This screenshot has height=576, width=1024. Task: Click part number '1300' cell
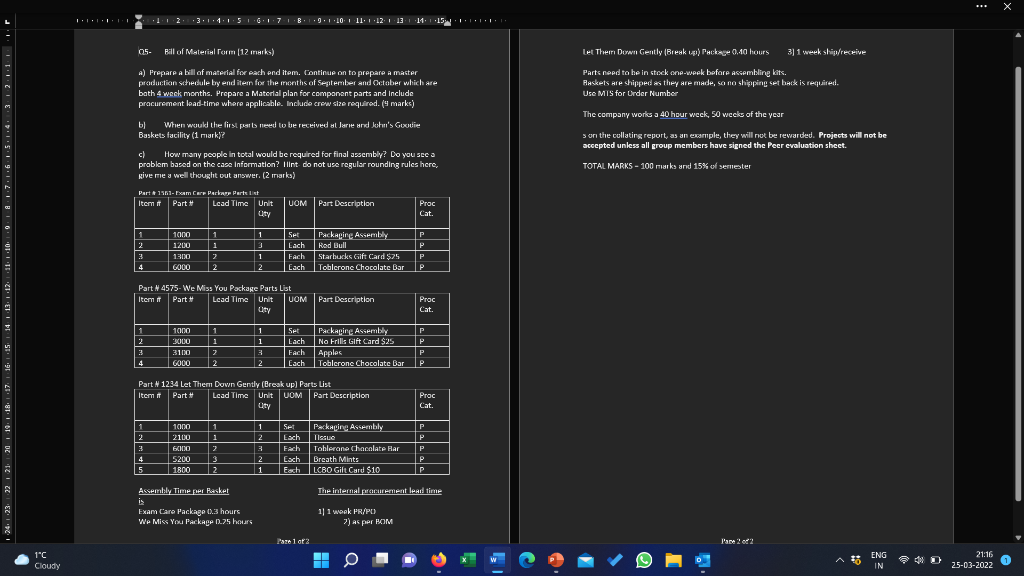[181, 257]
